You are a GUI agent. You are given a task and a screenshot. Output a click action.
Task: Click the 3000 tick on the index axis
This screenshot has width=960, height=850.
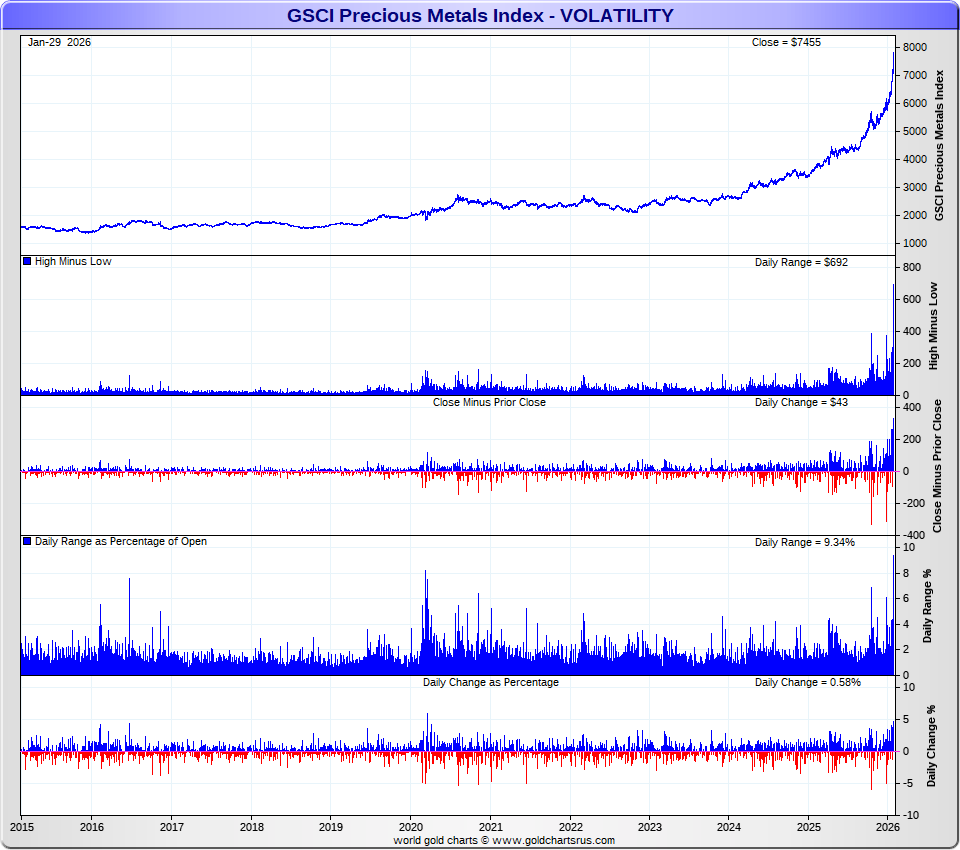[915, 187]
